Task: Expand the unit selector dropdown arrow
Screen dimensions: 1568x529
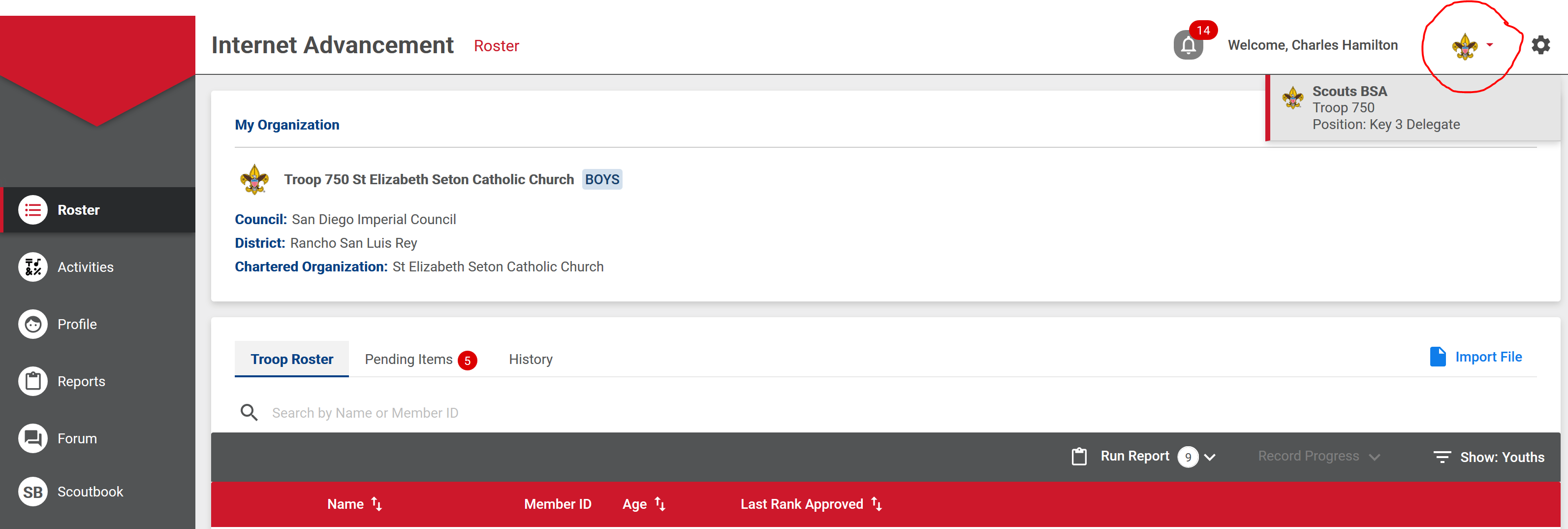Action: click(1489, 45)
